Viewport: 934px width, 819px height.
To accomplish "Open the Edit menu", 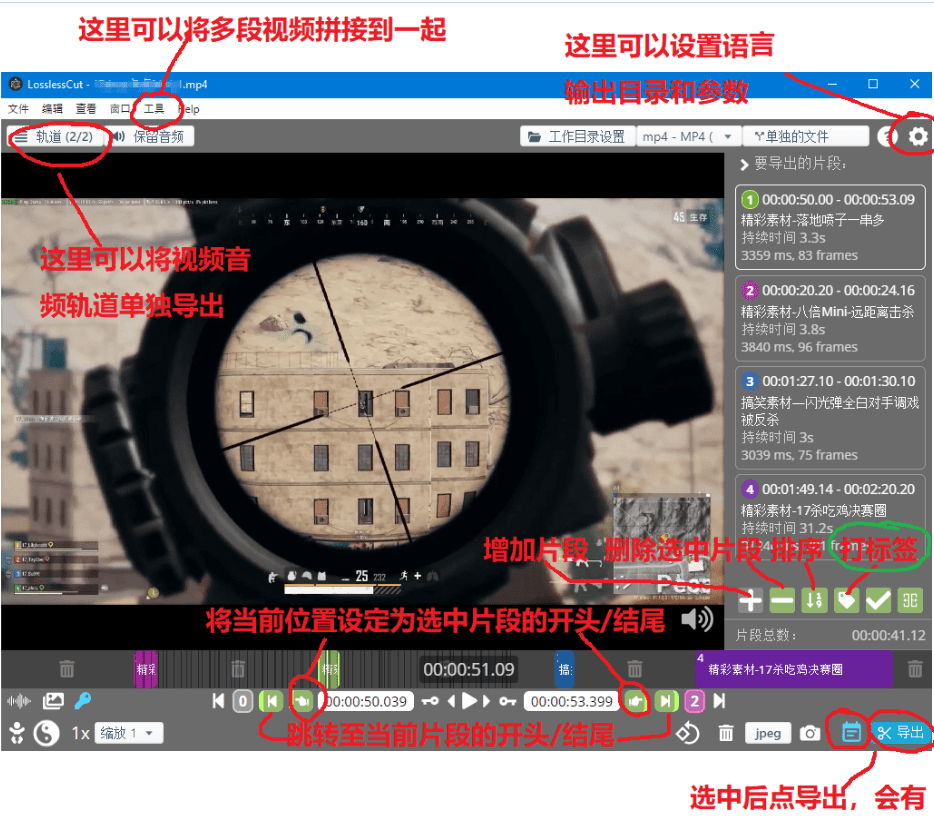I will click(x=52, y=108).
